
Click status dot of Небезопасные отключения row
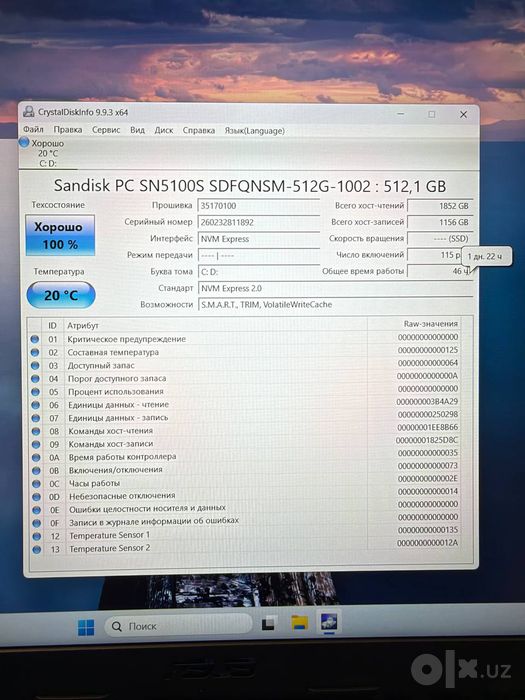pos(37,496)
